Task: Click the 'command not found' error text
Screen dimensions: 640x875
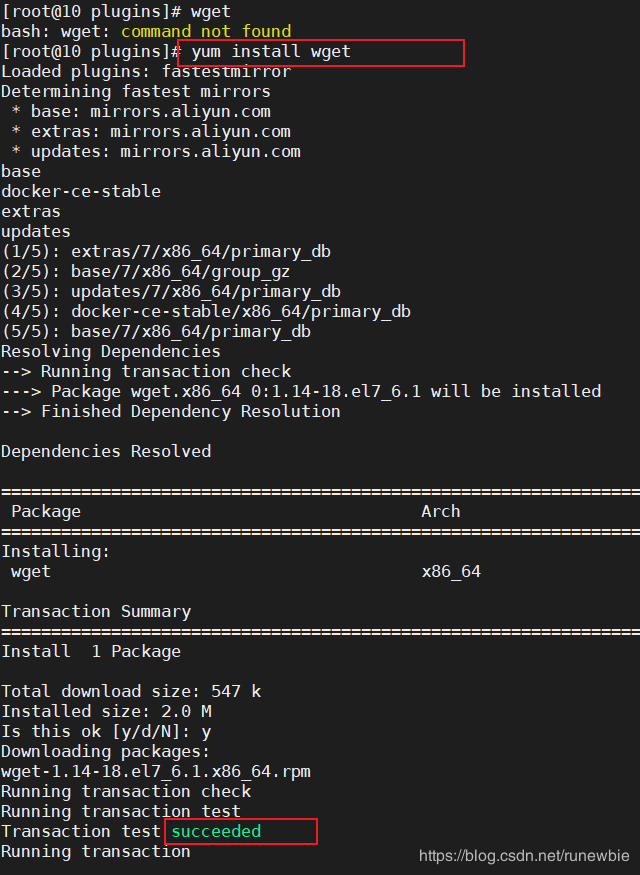Action: [206, 31]
